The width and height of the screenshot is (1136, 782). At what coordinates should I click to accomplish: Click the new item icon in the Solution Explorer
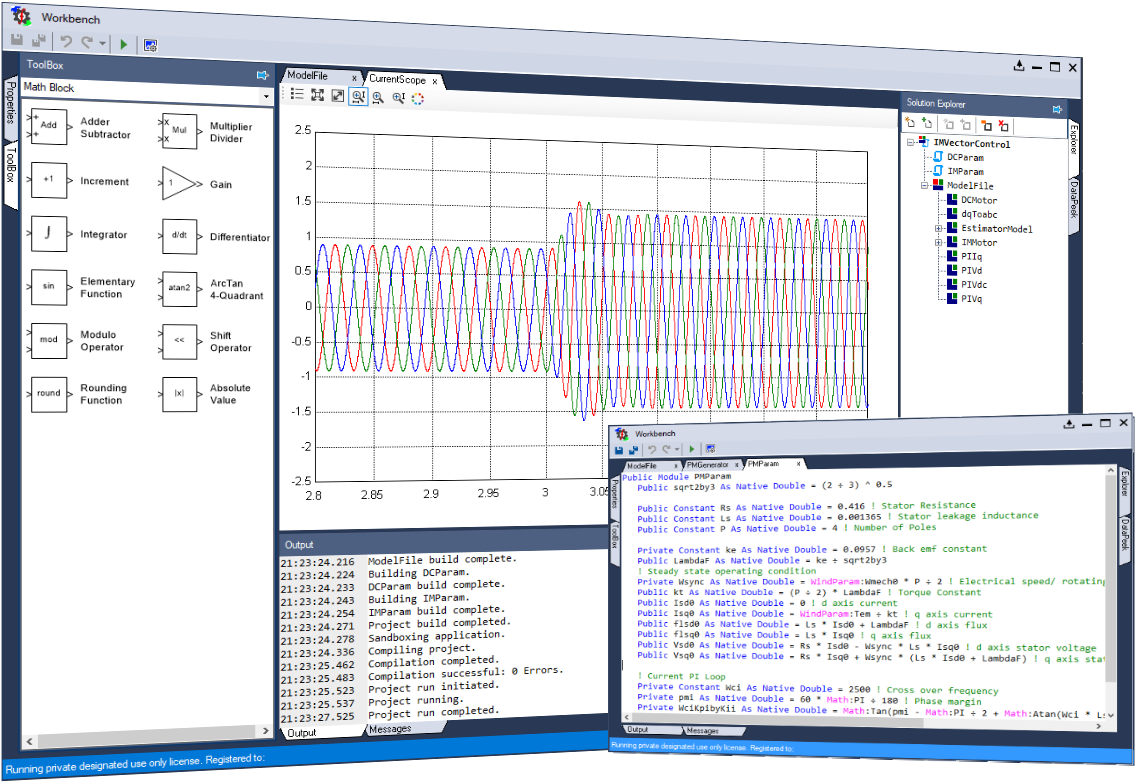tap(911, 122)
